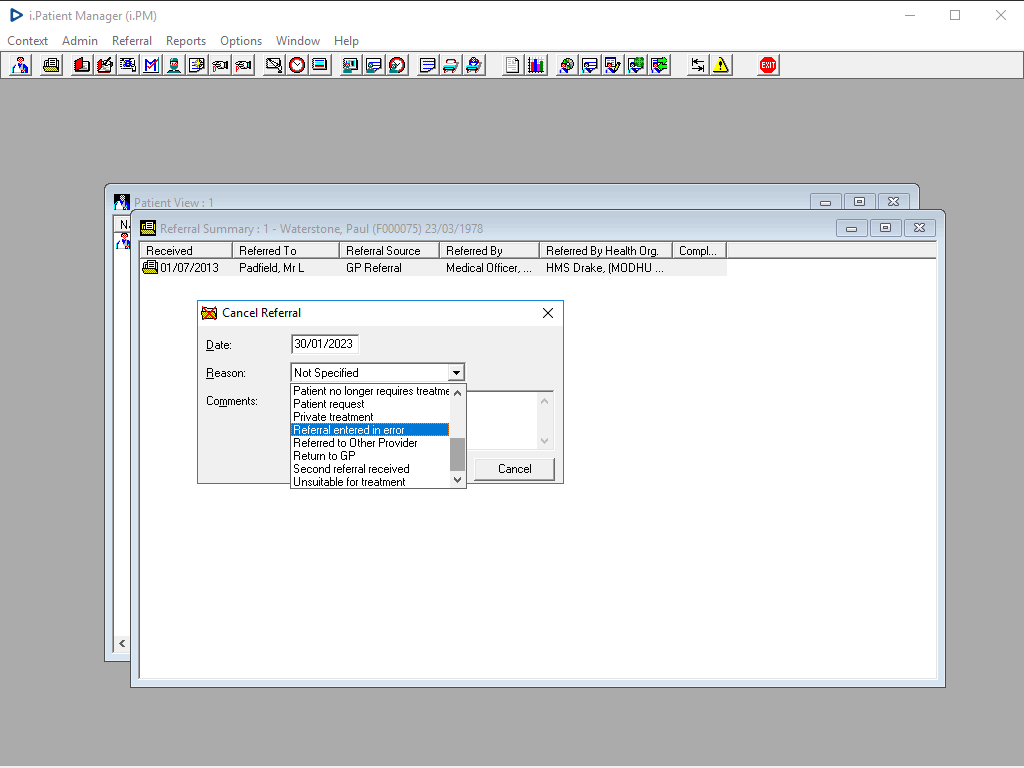Image resolution: width=1024 pixels, height=768 pixels.
Task: Click the red EXIT stop sign icon
Action: click(x=767, y=65)
